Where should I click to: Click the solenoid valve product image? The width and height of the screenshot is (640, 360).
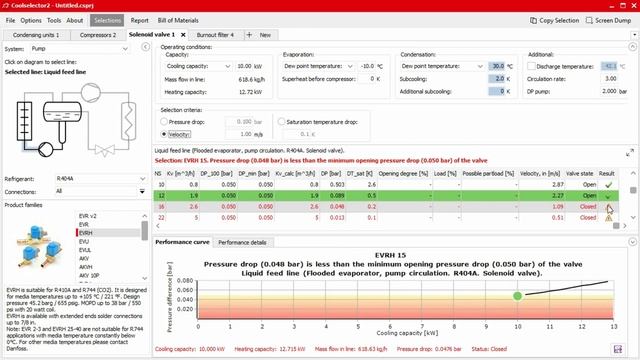point(40,247)
